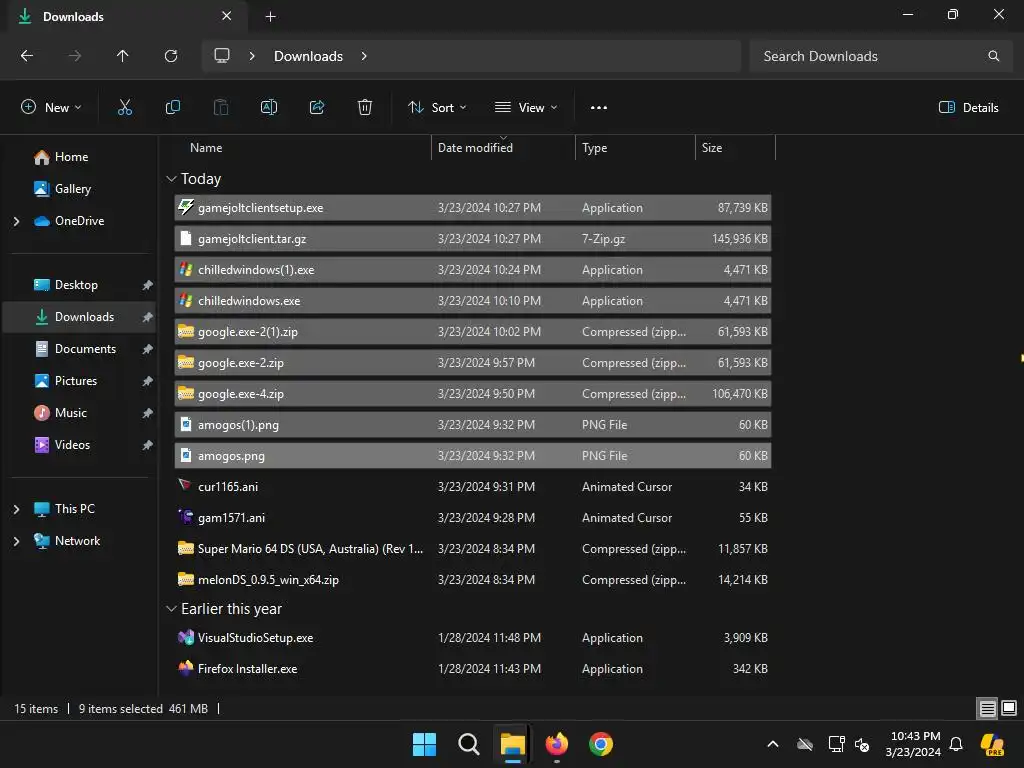Click File Explorer taskbar icon

[513, 744]
